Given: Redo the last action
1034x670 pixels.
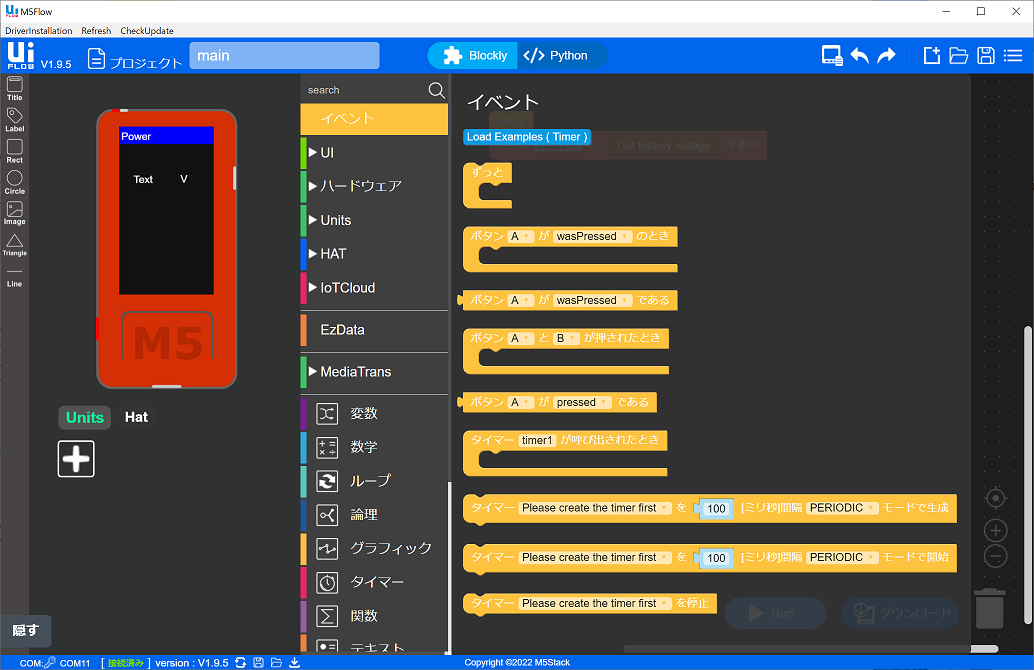Looking at the screenshot, I should [x=887, y=56].
